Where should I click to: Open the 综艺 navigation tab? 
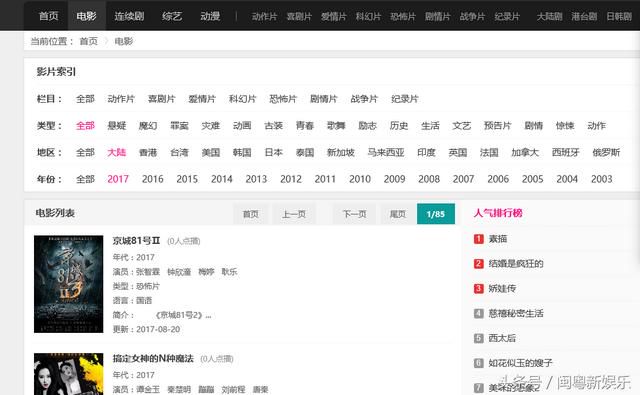pos(172,16)
